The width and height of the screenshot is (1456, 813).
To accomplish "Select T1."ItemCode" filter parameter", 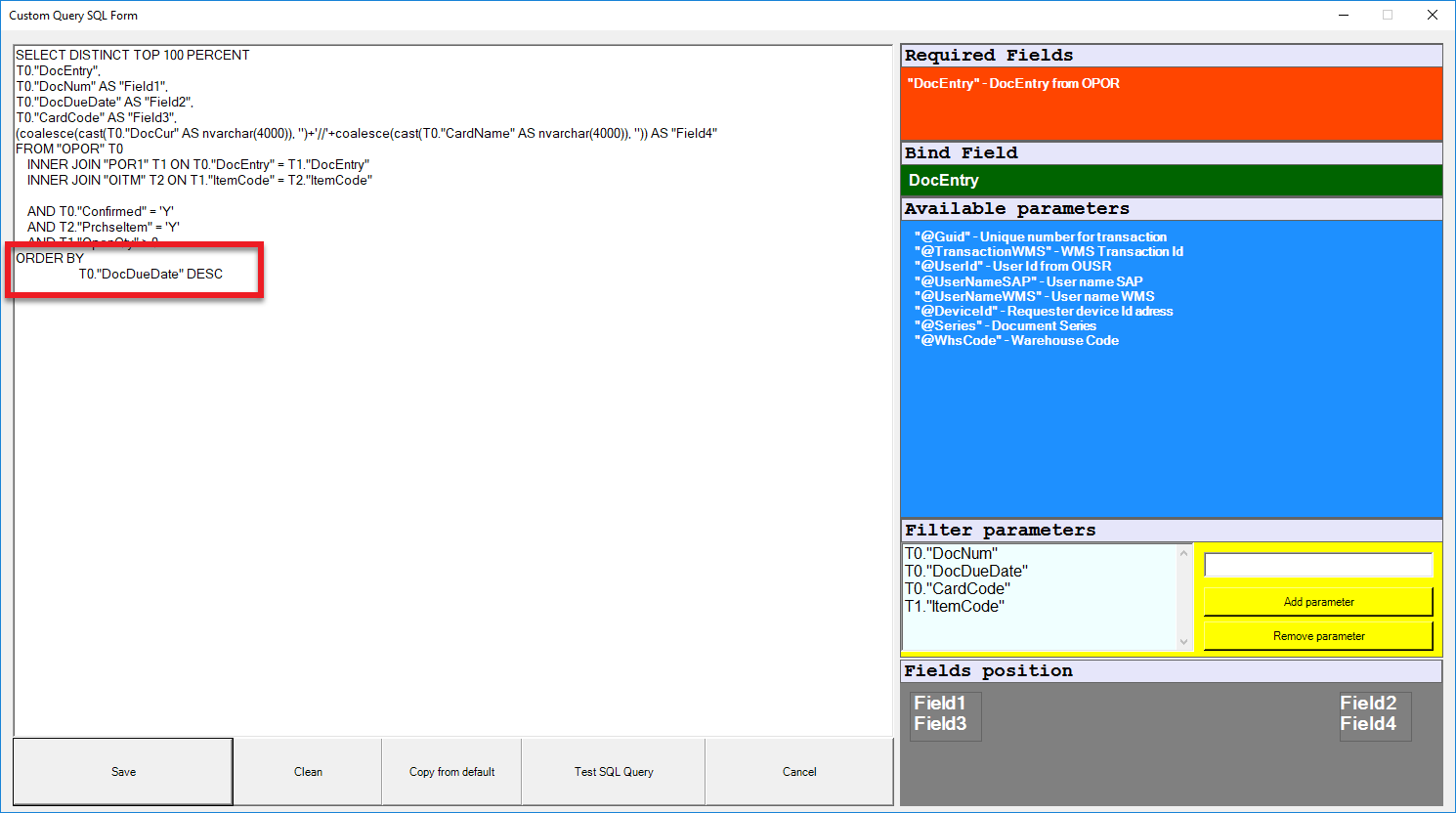I will [954, 607].
